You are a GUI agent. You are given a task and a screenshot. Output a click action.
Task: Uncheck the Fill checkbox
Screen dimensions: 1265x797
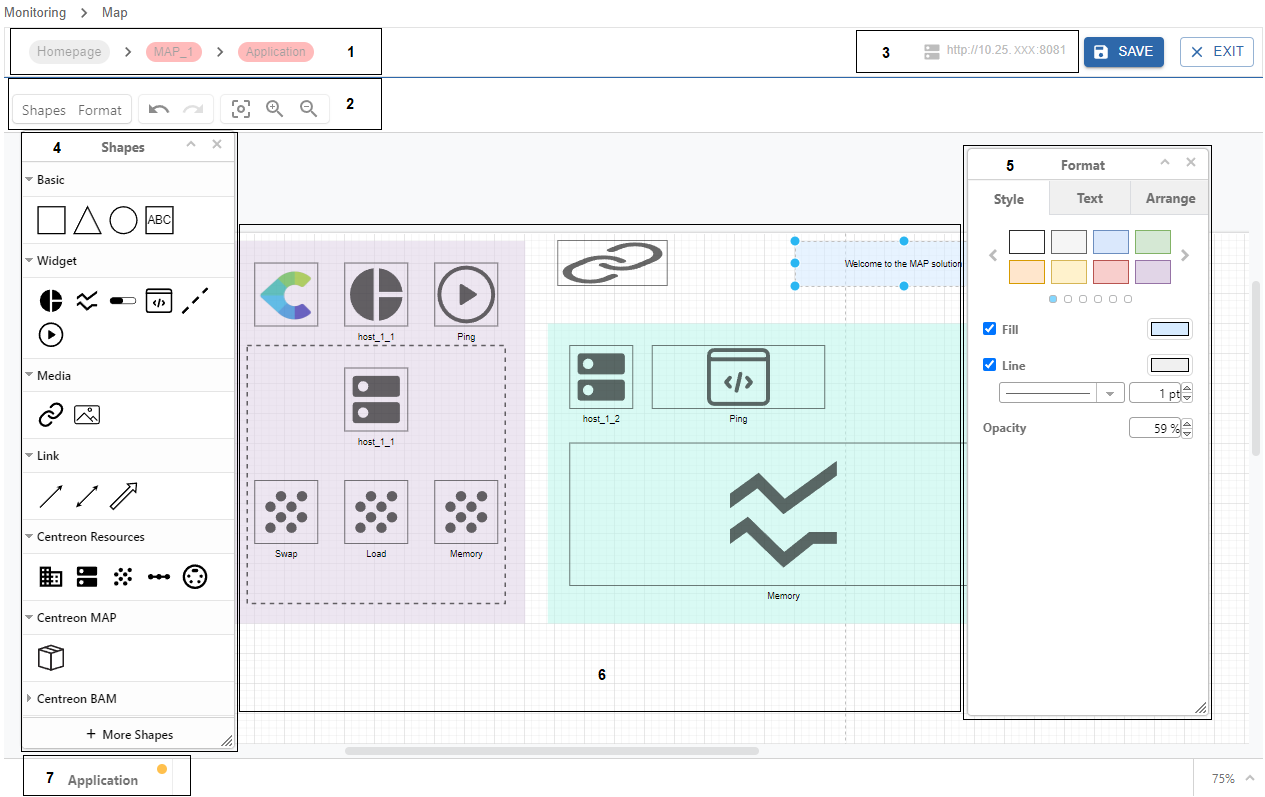(x=990, y=329)
